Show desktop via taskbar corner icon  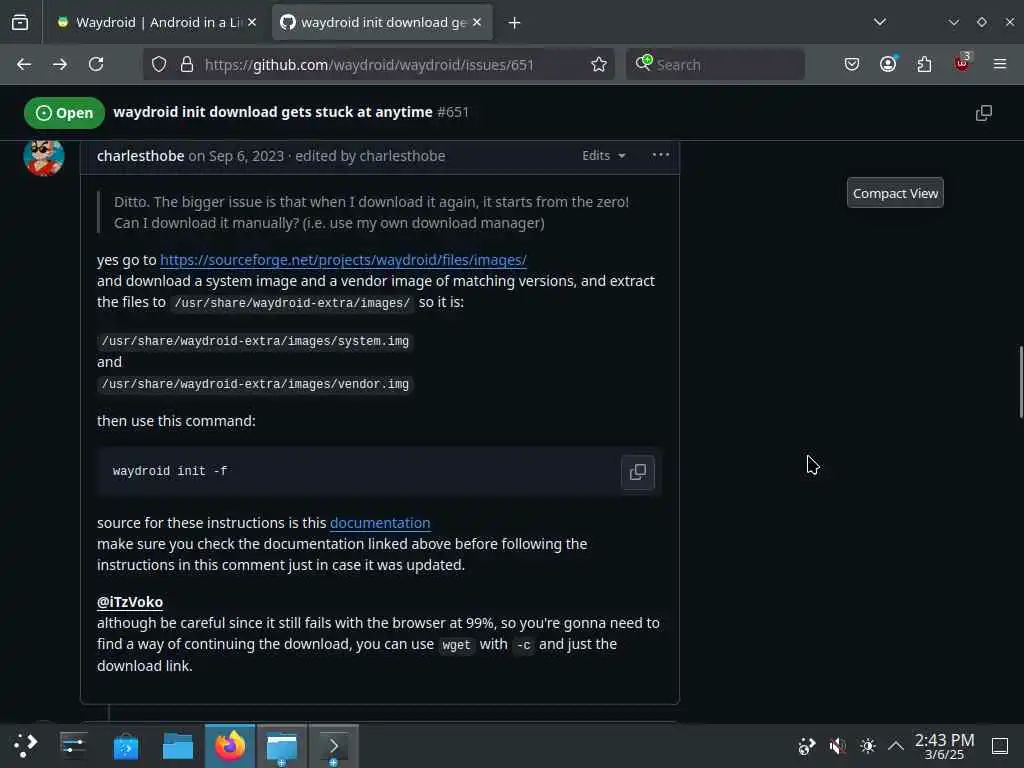pyautogui.click(x=1000, y=745)
